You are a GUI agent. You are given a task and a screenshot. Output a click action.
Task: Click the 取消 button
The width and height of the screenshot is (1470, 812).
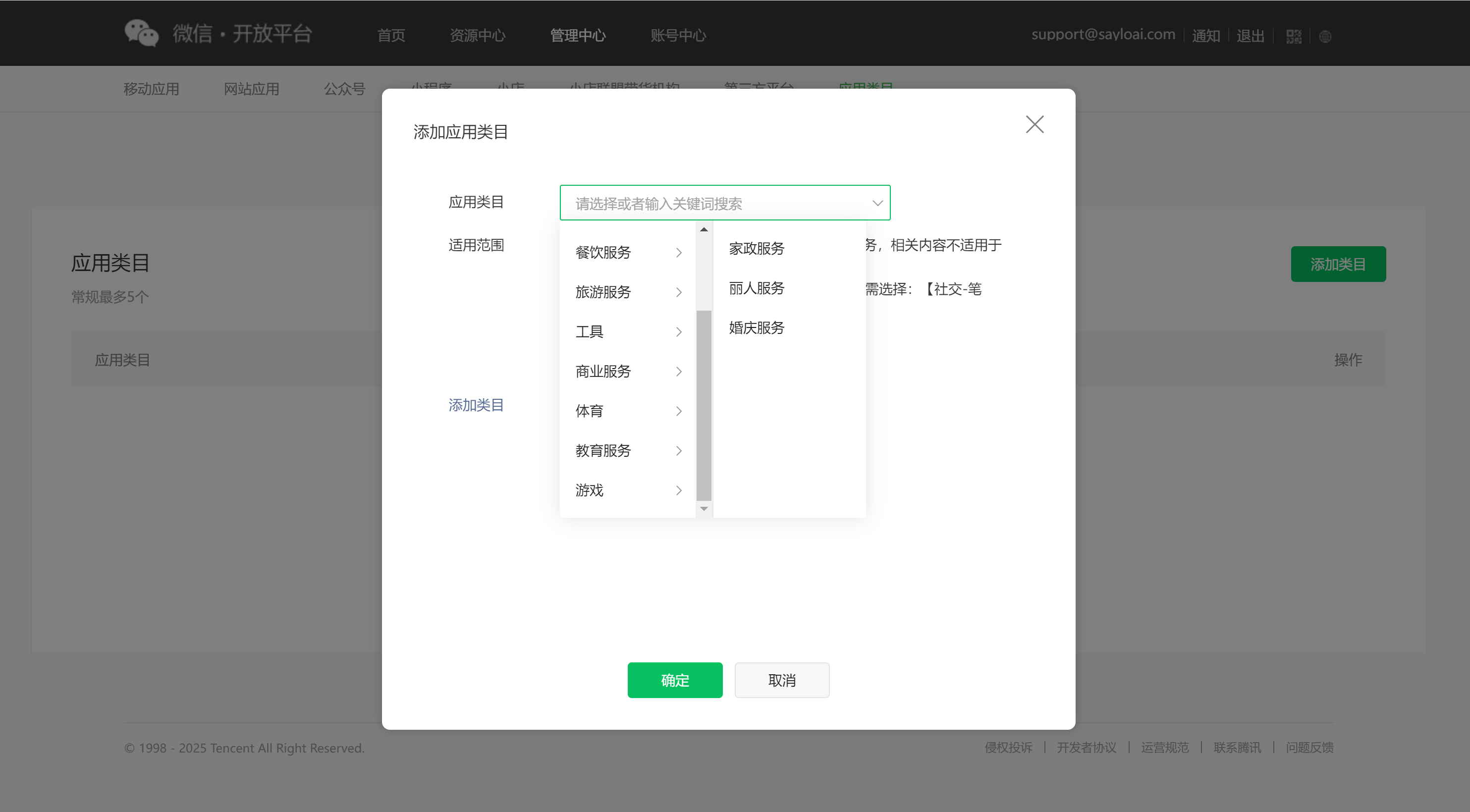[781, 680]
